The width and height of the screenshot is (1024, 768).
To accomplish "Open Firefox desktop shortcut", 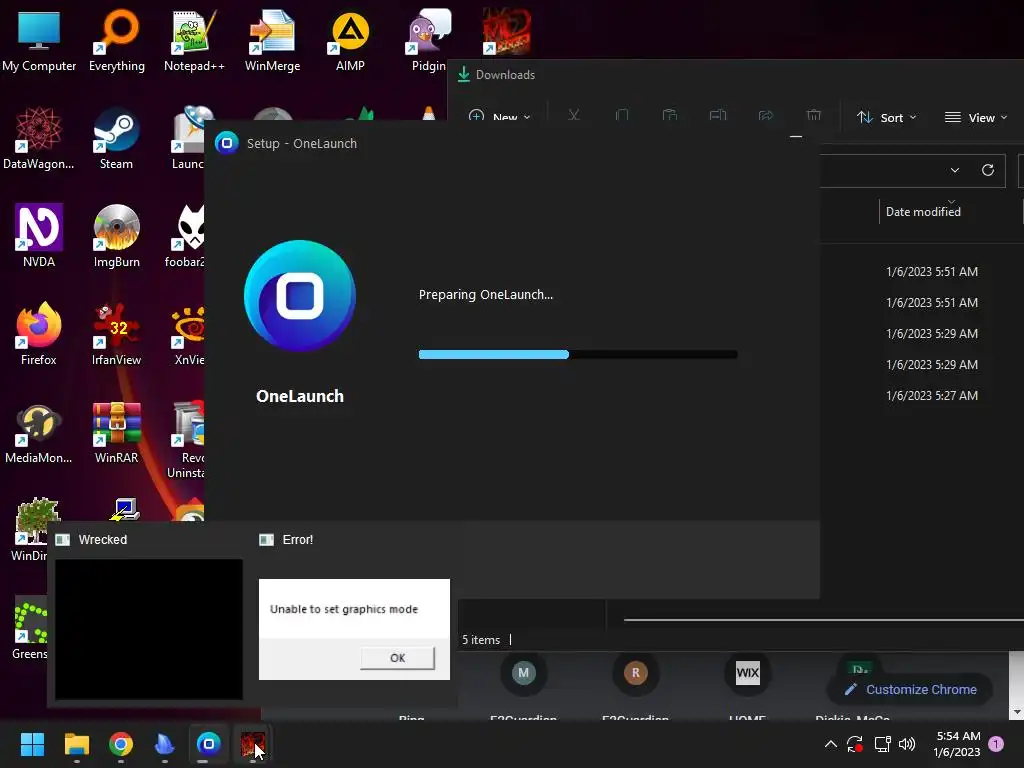I will 39,334.
